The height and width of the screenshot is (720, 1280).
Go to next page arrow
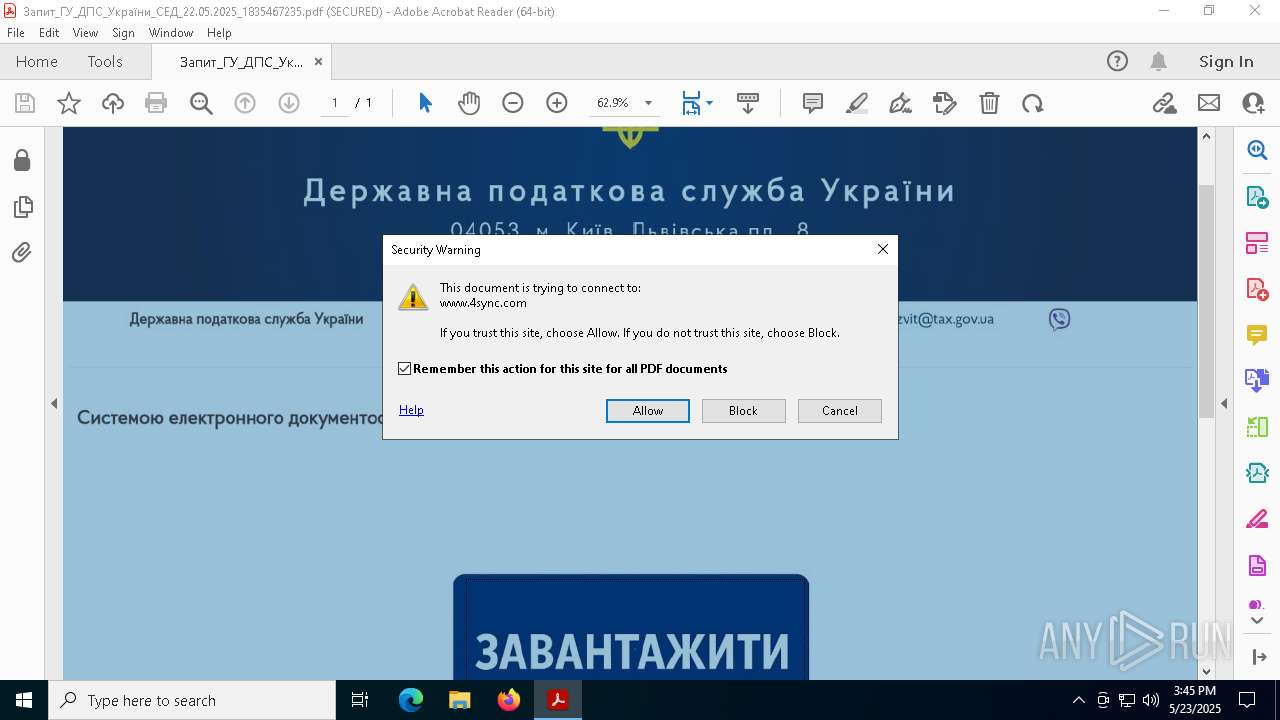click(289, 103)
